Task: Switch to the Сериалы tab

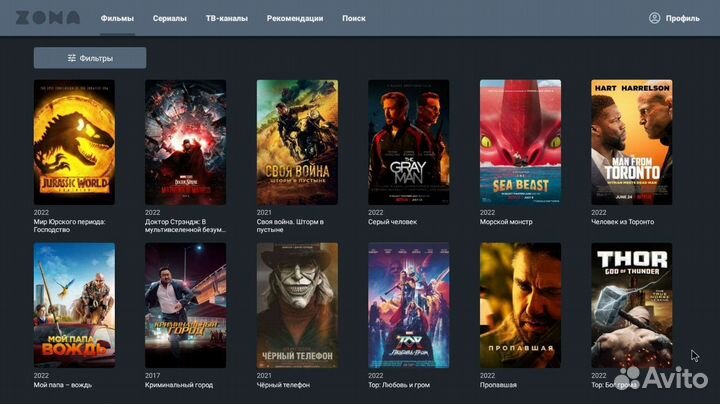Action: click(169, 18)
